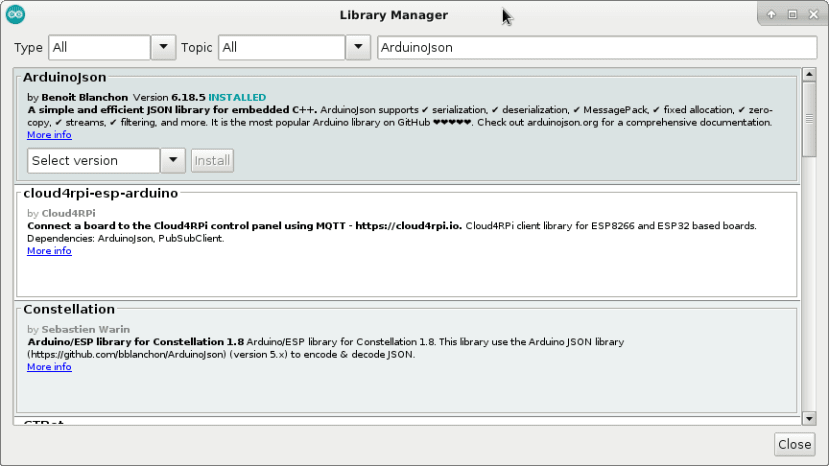The image size is (829, 466).
Task: Click the Type label
Action: (x=28, y=48)
